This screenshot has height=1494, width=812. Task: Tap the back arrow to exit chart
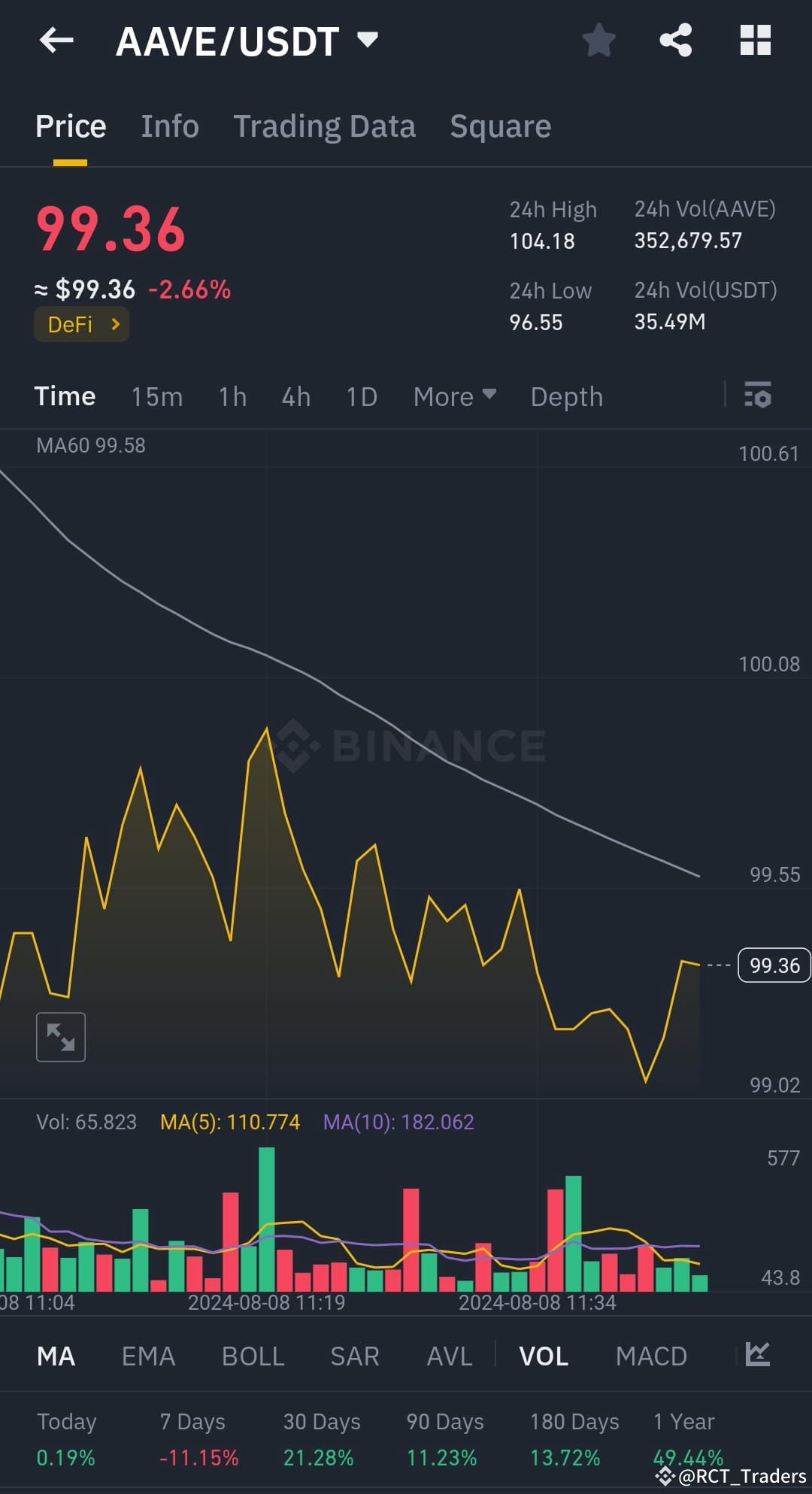tap(56, 41)
